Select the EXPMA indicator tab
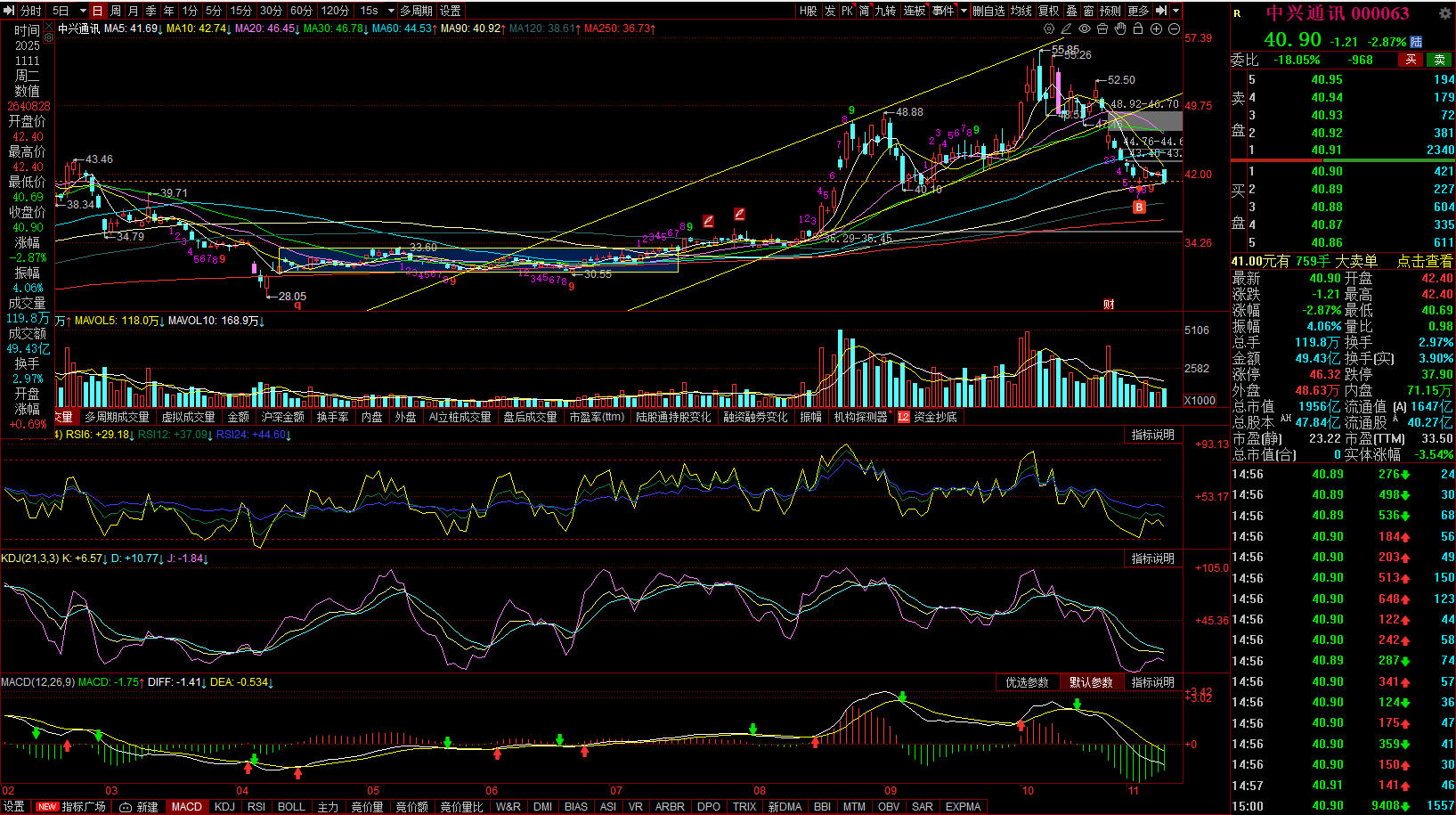The height and width of the screenshot is (815, 1456). (x=963, y=807)
